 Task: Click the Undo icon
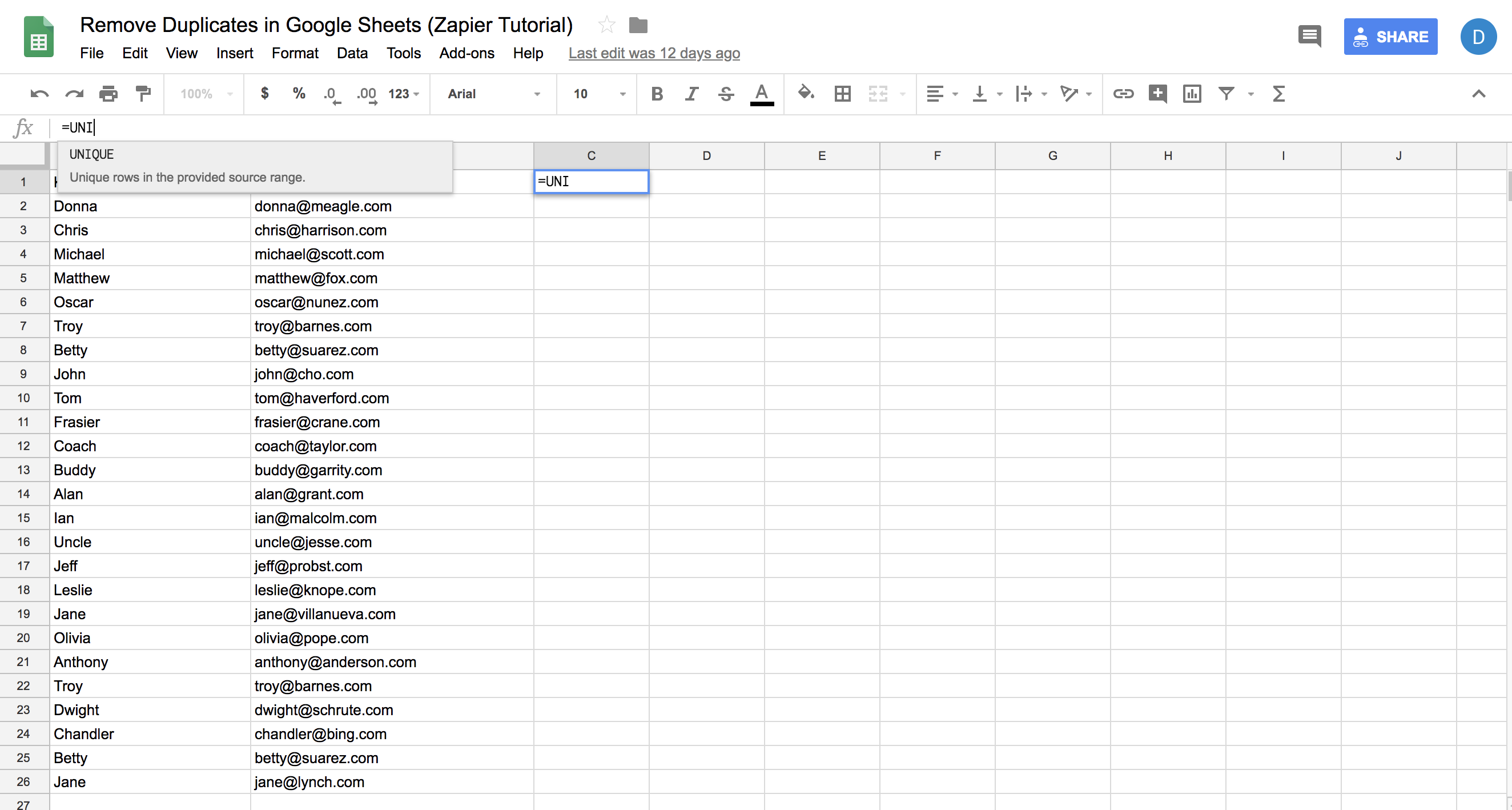coord(39,94)
